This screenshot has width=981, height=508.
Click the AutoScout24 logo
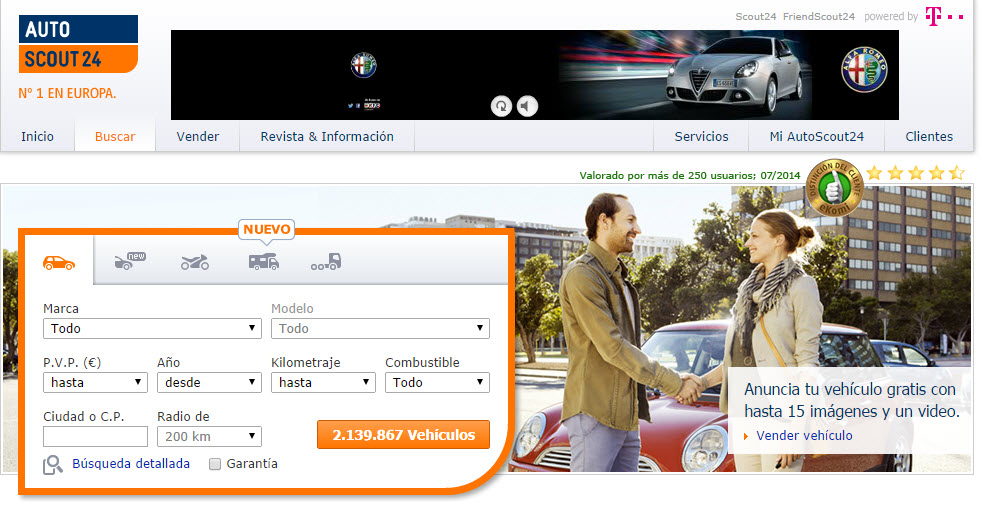pos(78,44)
